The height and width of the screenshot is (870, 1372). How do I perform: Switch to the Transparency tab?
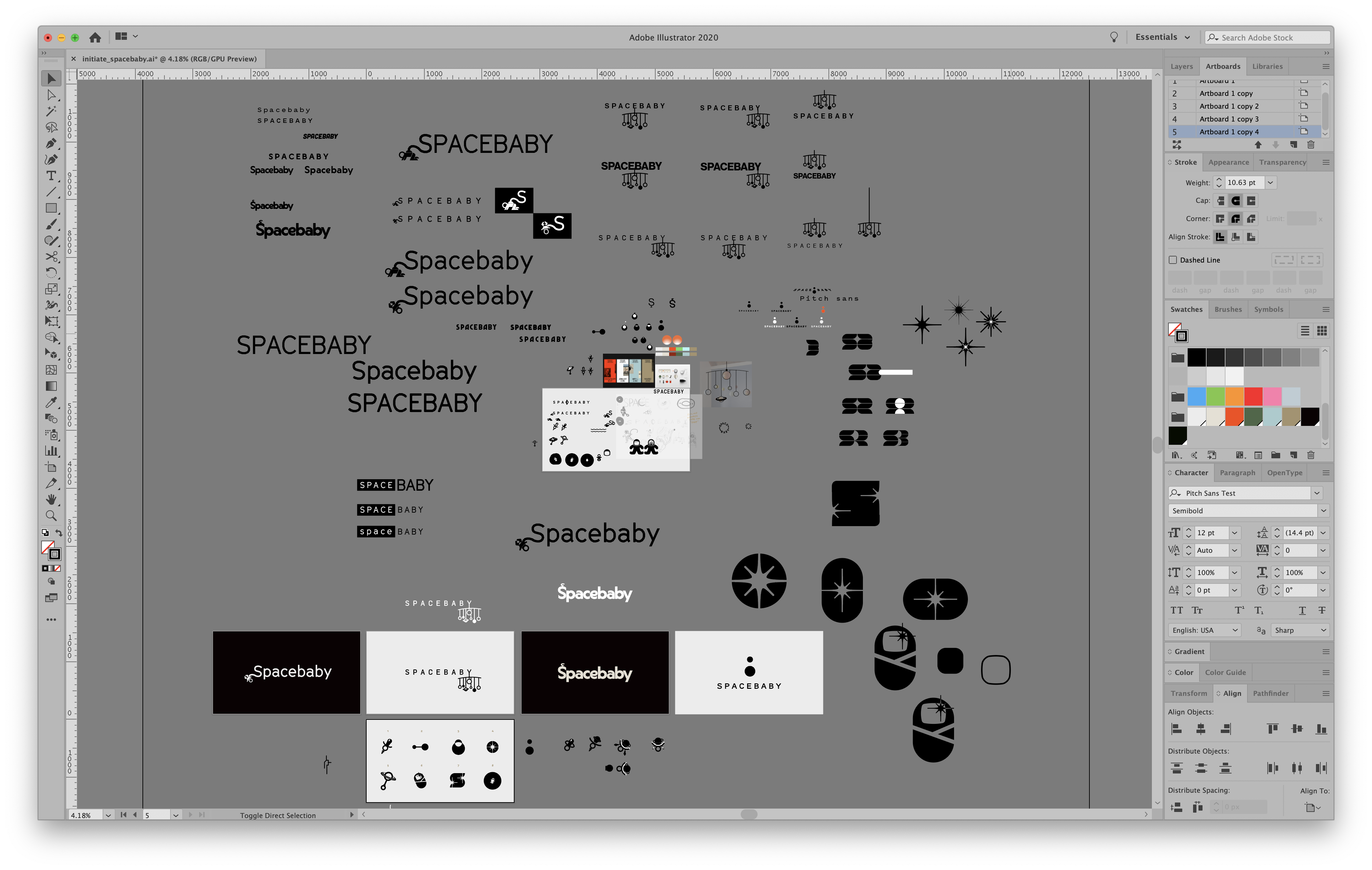(1283, 162)
